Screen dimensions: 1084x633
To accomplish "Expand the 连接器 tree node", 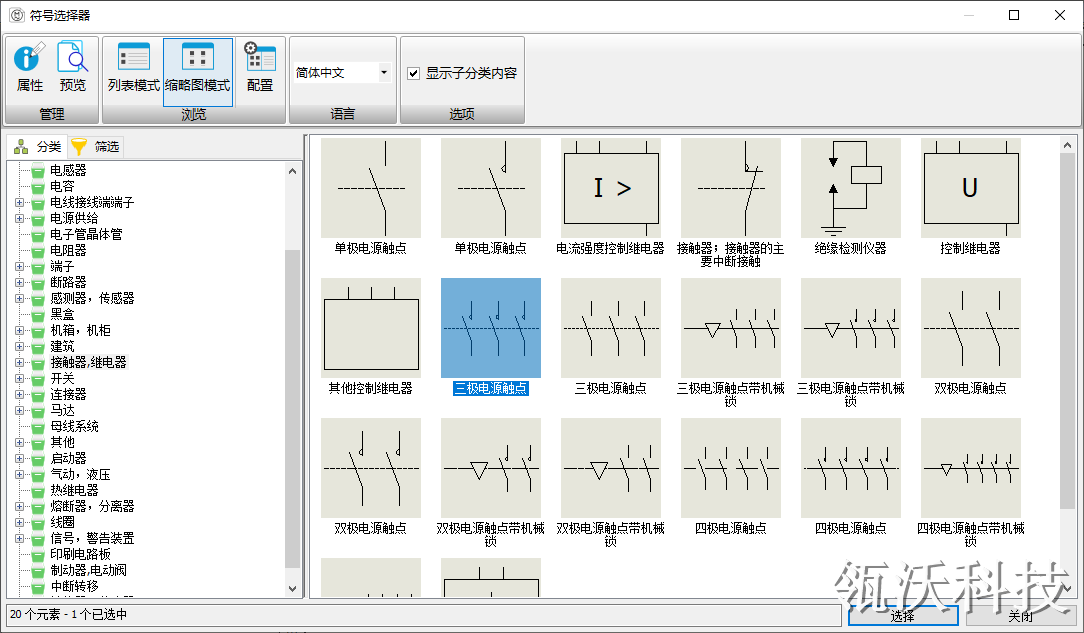I will tap(19, 395).
